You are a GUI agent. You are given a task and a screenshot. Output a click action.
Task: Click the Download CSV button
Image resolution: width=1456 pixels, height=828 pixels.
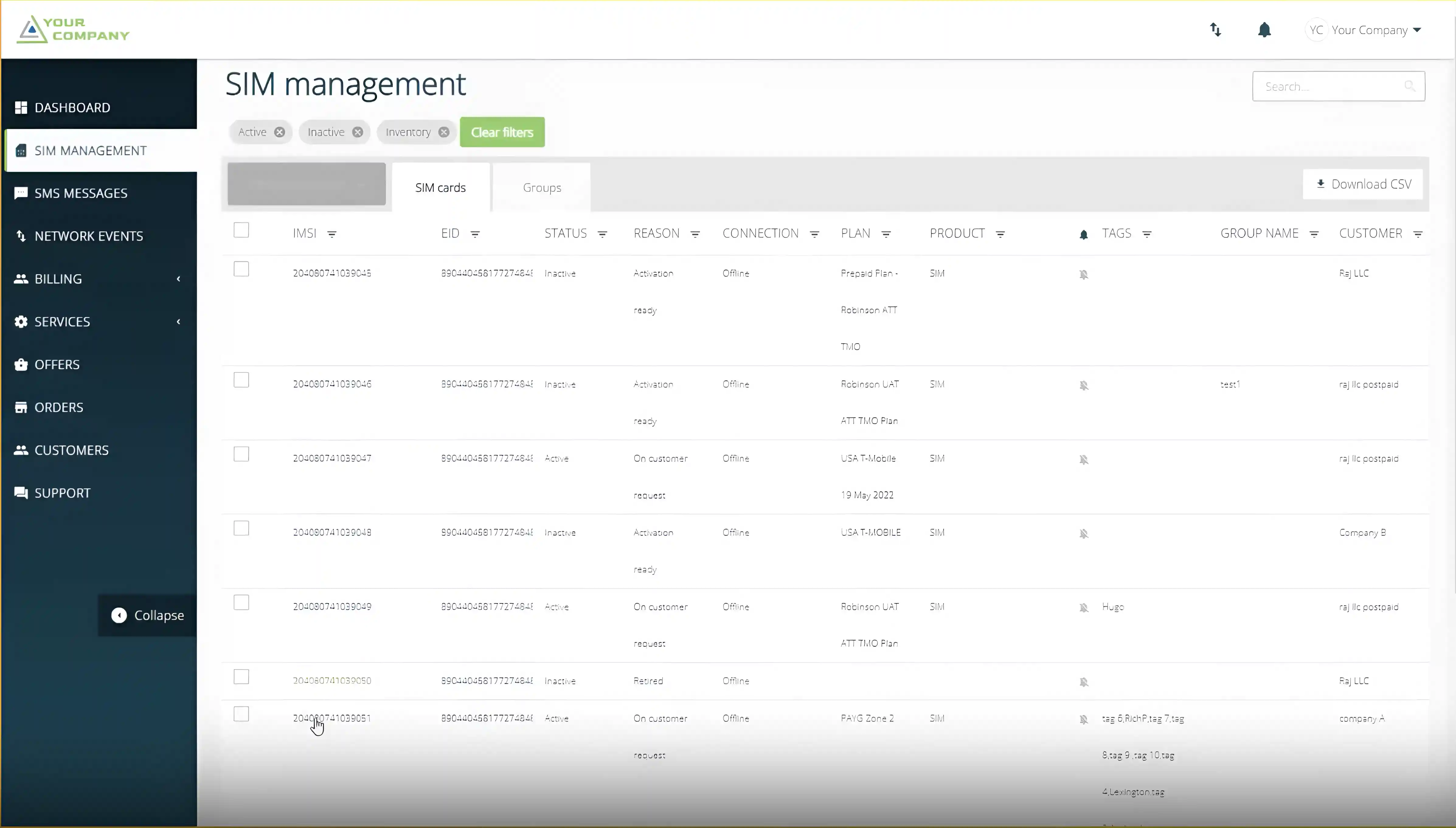click(1363, 184)
